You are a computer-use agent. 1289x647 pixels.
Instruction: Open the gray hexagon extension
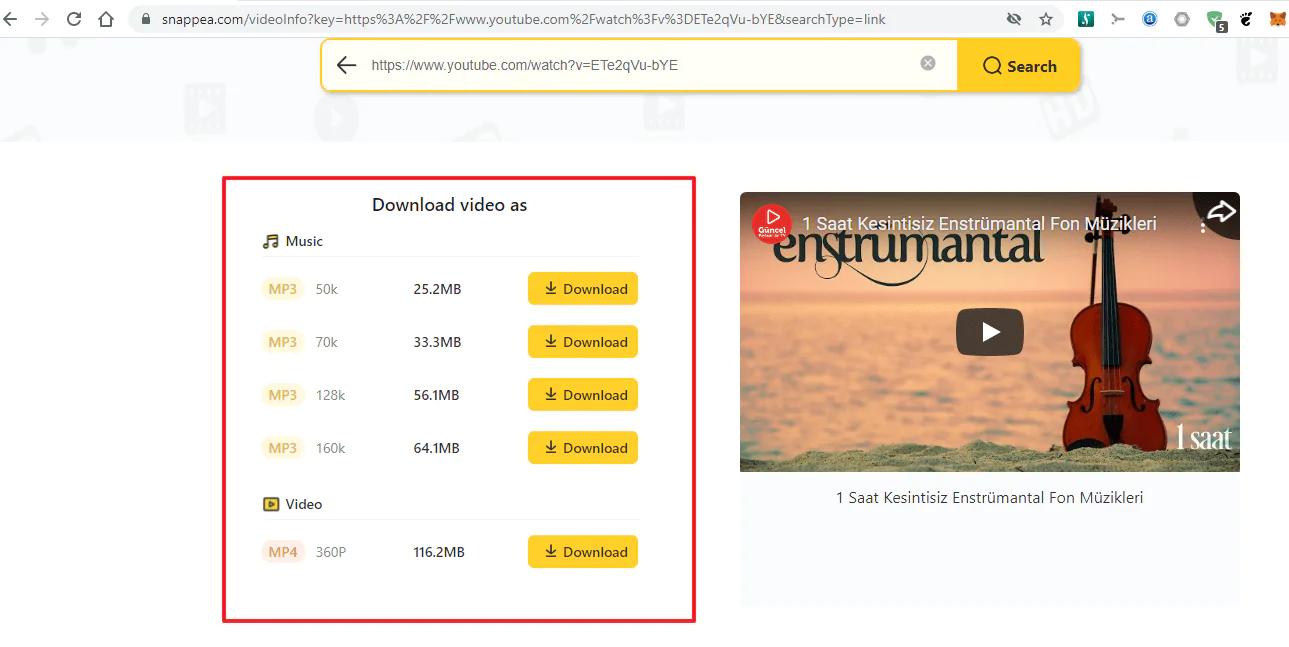pos(1182,19)
